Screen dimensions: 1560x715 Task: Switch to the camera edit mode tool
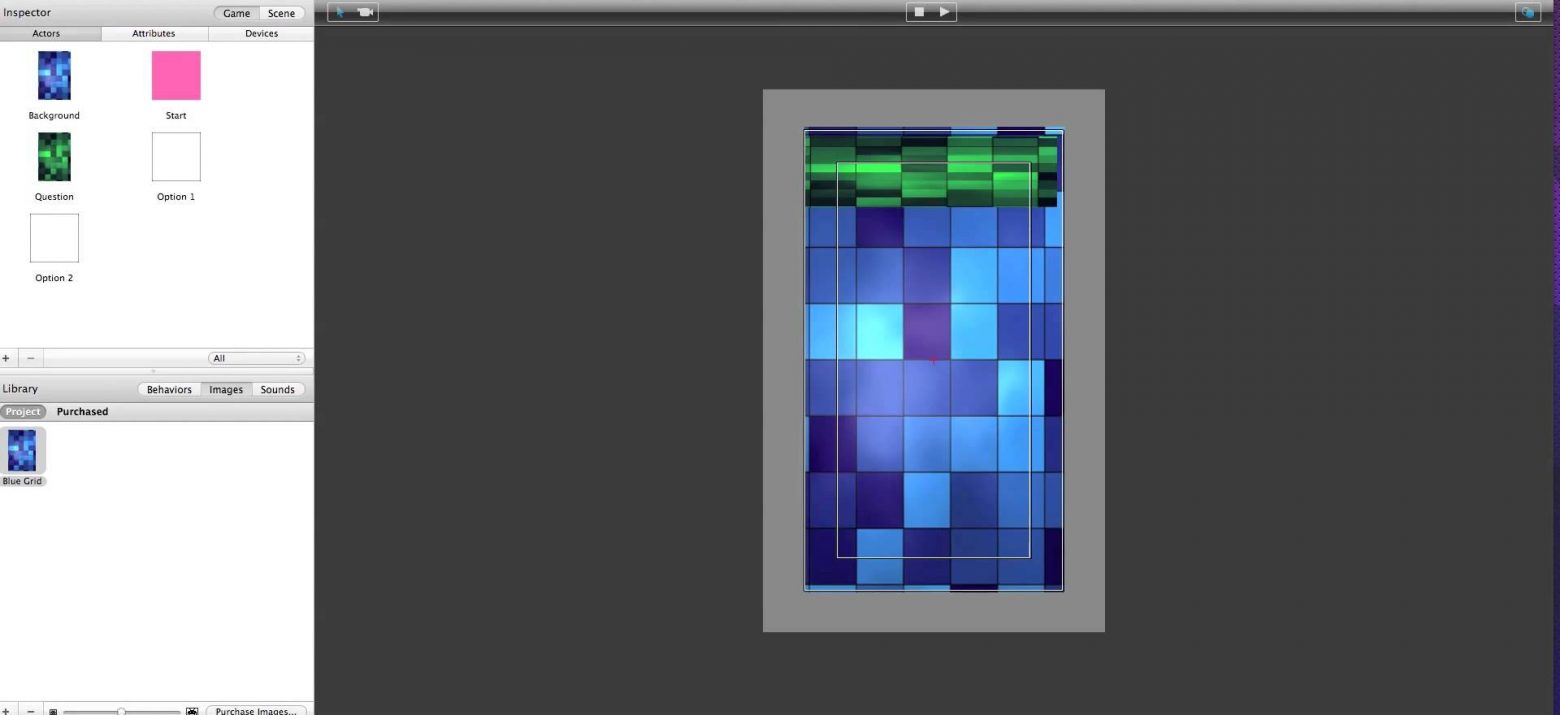(365, 13)
